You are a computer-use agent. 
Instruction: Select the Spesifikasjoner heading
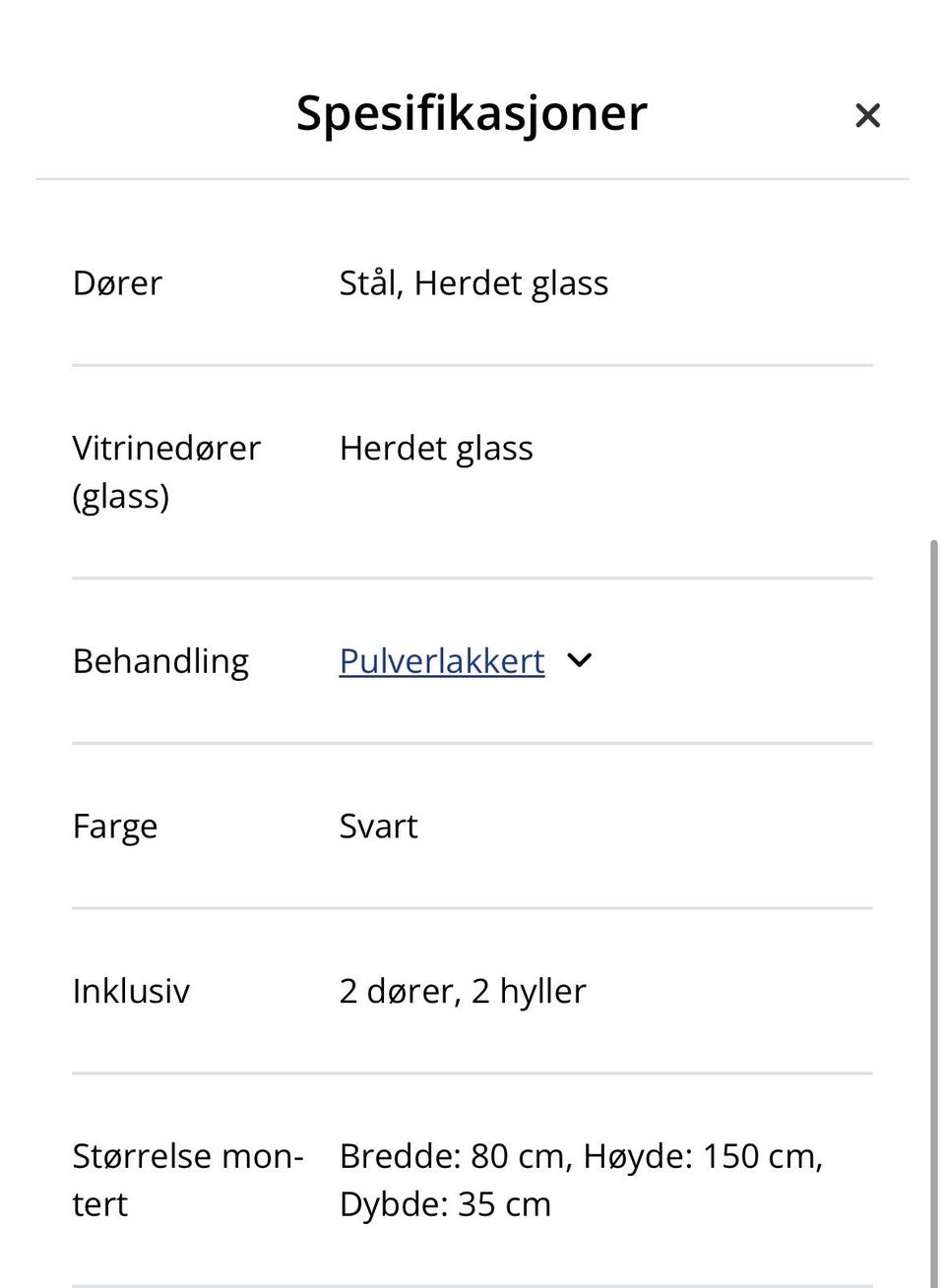(471, 112)
